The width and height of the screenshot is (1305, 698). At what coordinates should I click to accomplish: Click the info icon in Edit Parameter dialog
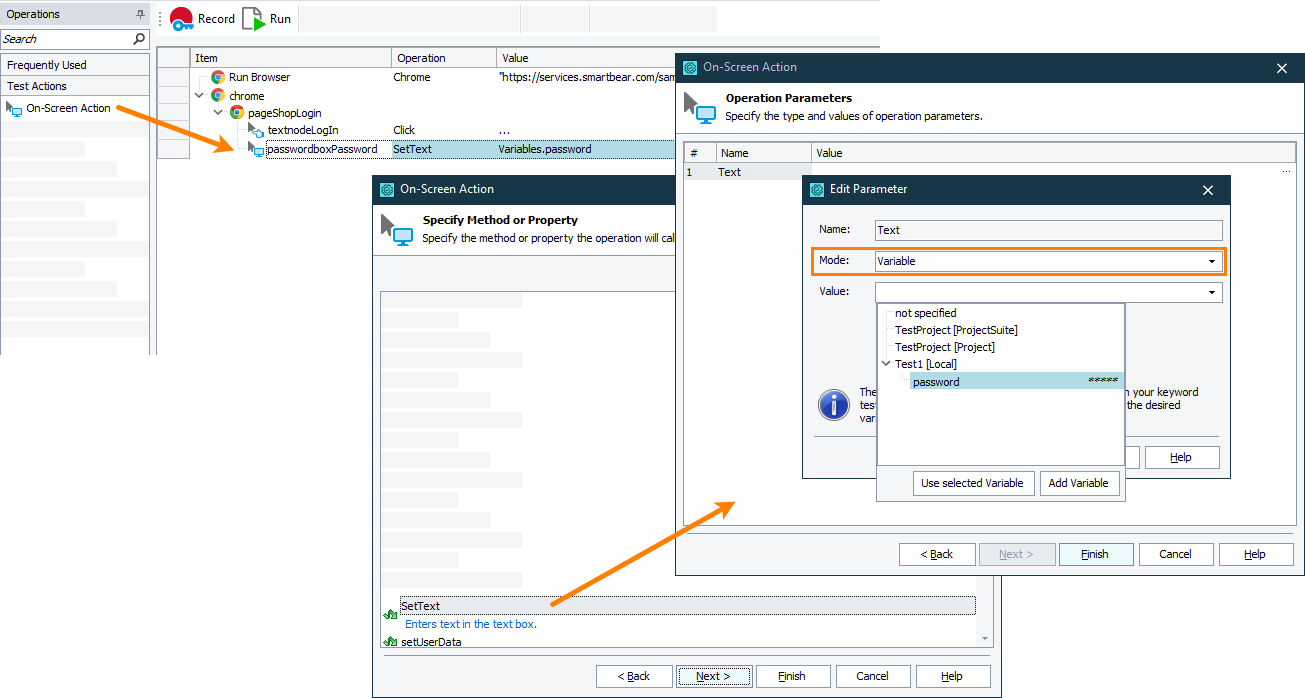834,405
